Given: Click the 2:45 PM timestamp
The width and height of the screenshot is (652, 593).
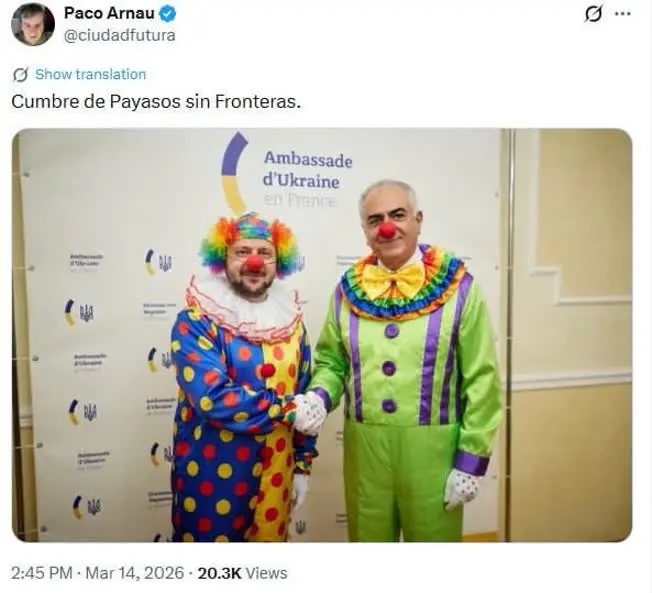Looking at the screenshot, I should point(42,573).
